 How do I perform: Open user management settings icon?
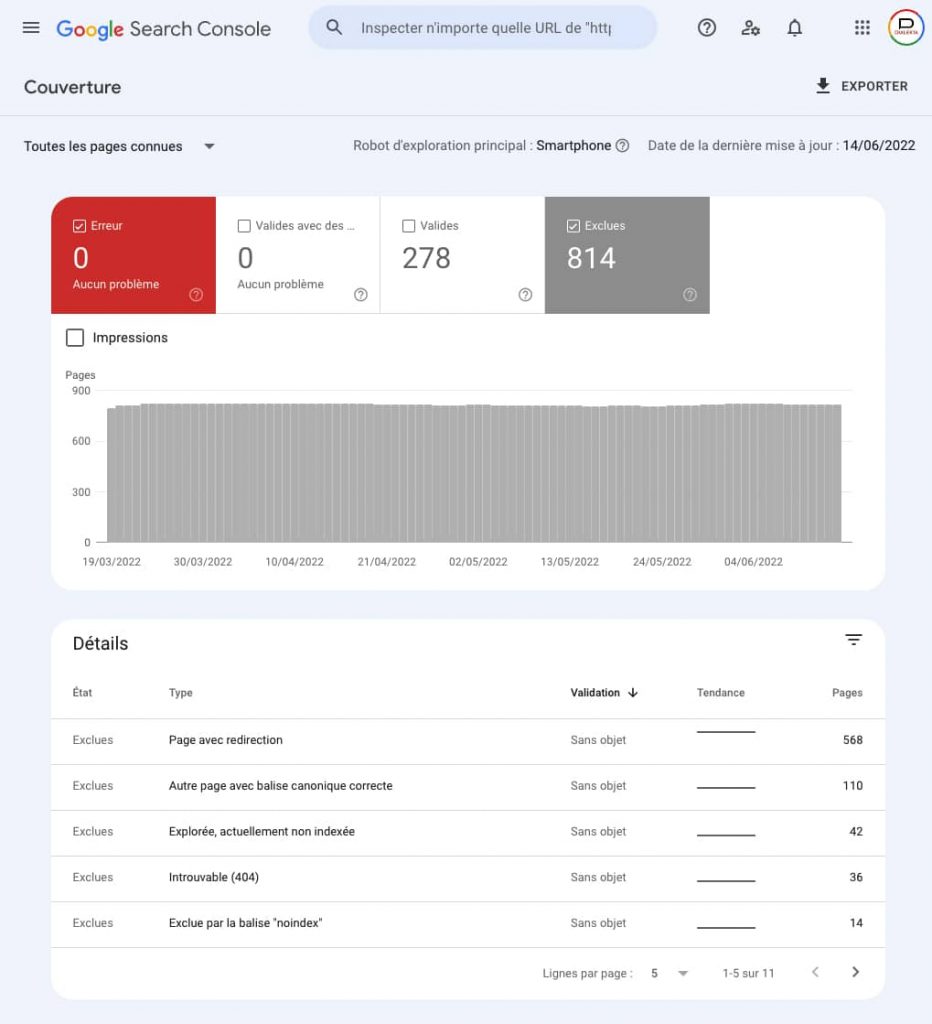750,28
